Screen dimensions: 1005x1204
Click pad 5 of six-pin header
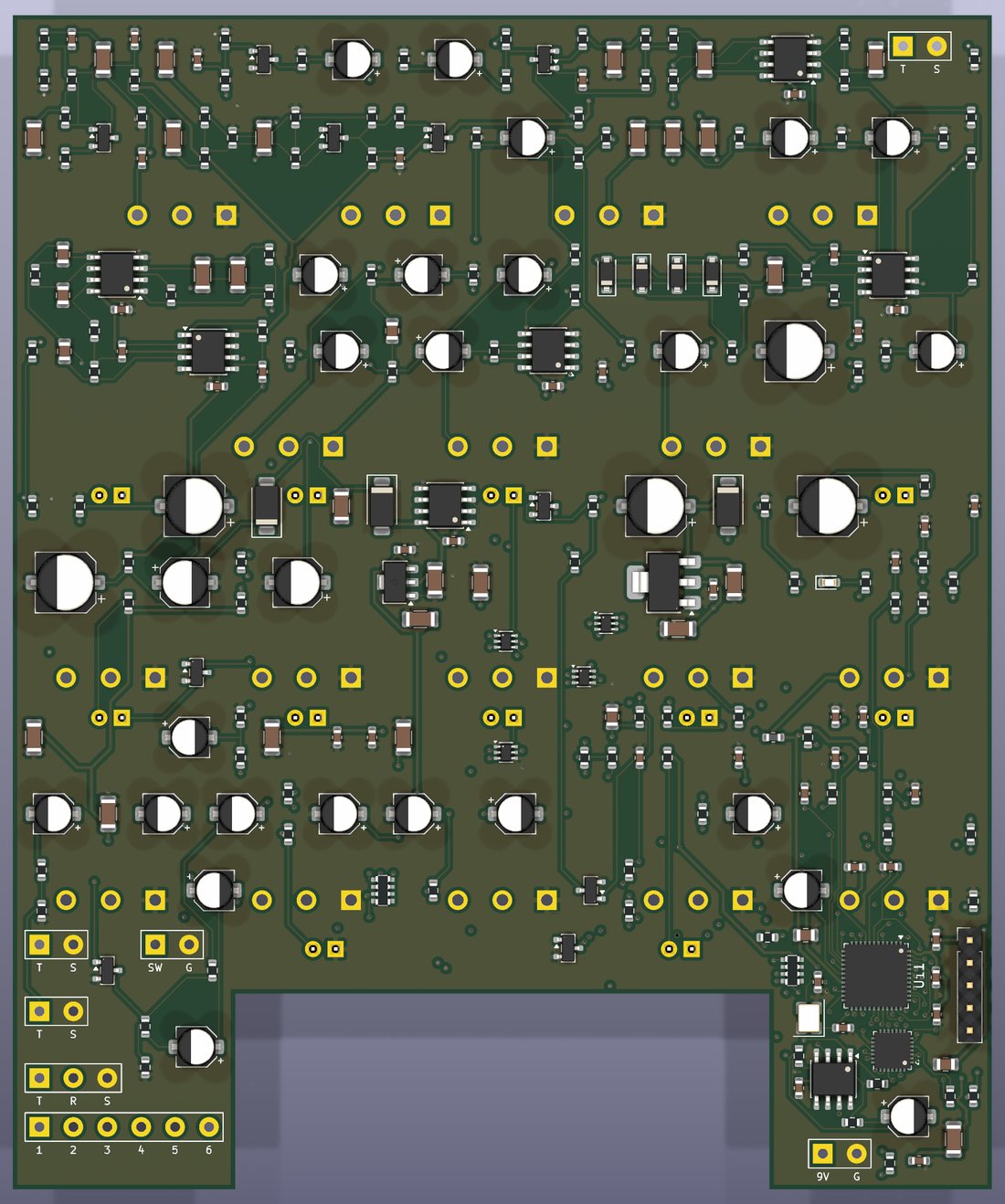(x=175, y=1127)
